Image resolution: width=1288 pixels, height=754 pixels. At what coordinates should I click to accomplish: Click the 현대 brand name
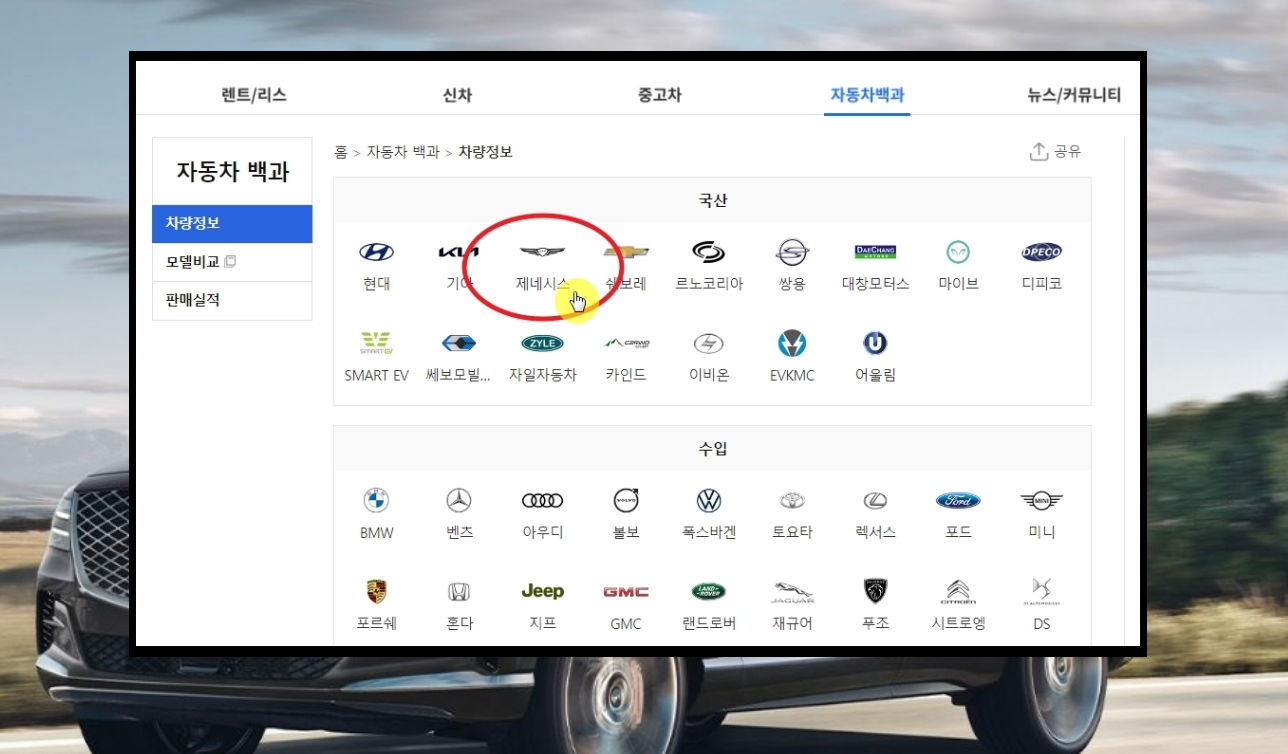point(377,284)
